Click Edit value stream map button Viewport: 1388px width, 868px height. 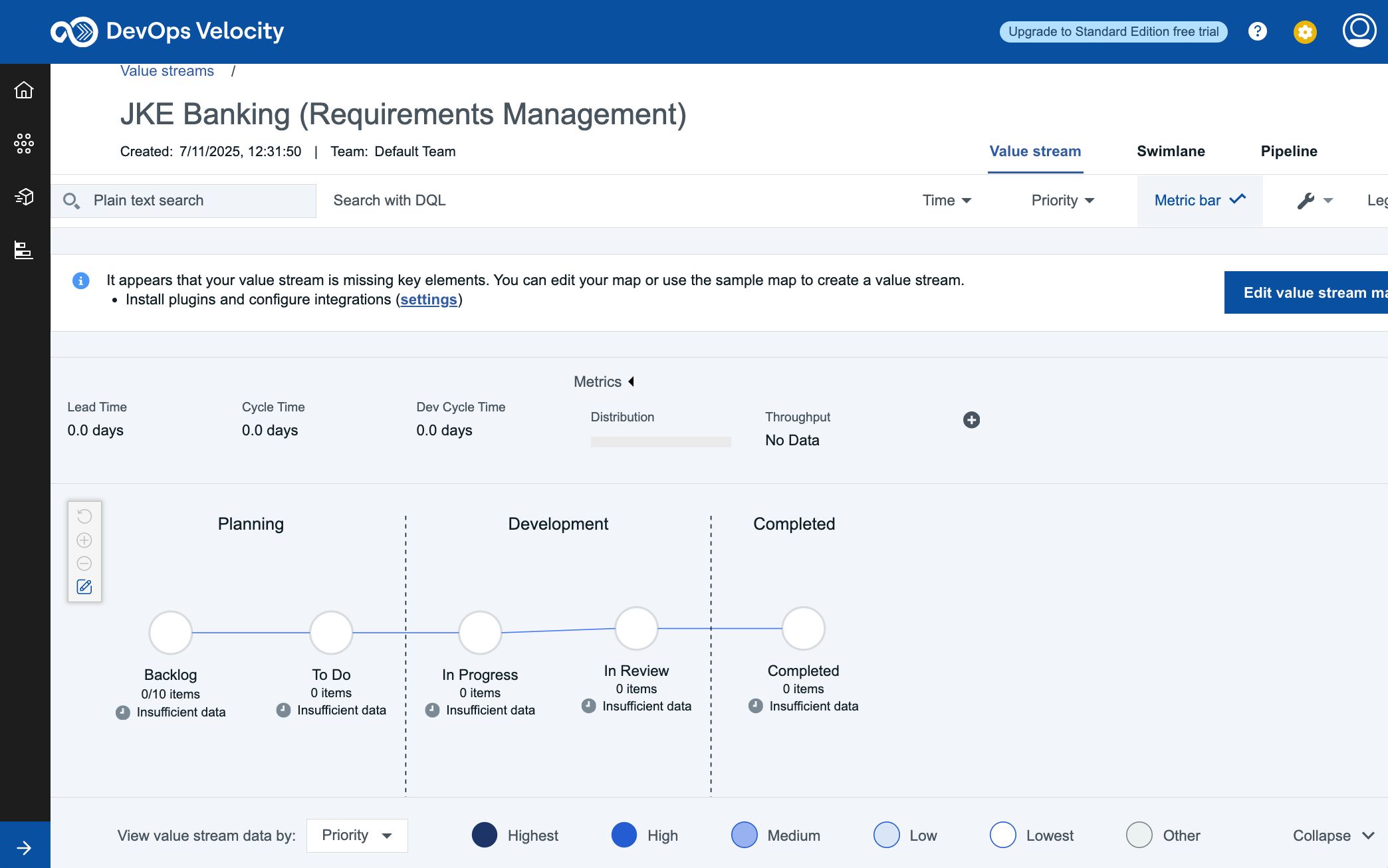1306,292
